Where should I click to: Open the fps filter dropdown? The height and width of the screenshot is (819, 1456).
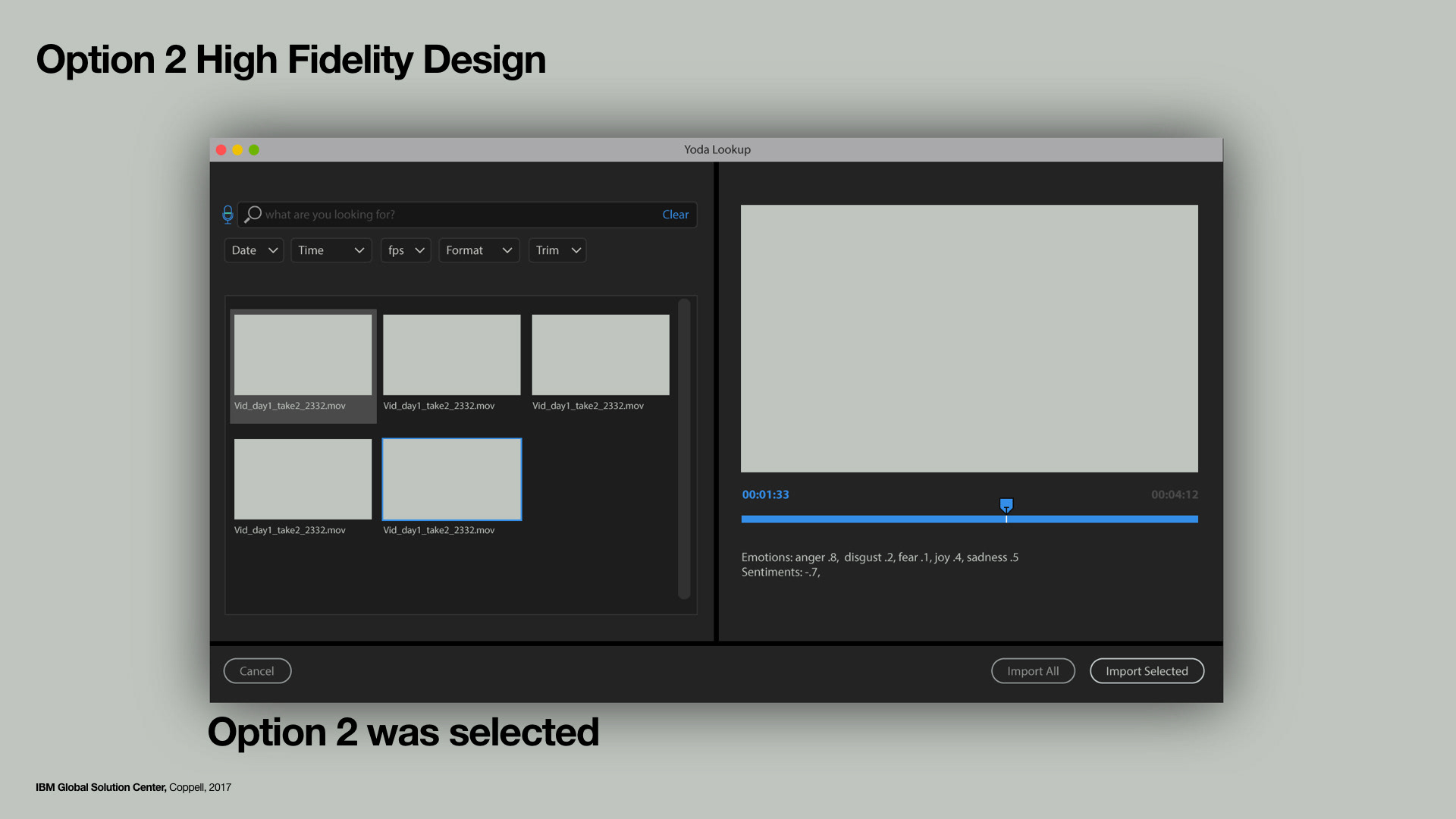pos(406,250)
